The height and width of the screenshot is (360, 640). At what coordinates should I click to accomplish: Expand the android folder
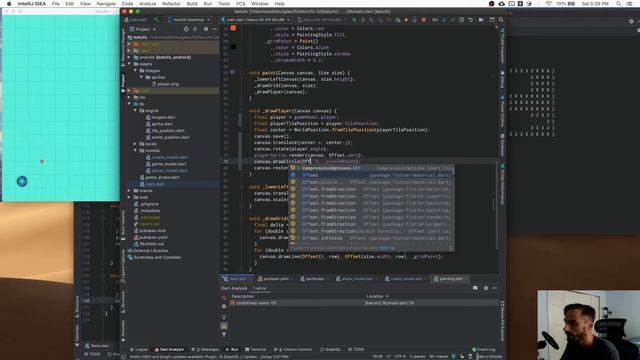130,58
